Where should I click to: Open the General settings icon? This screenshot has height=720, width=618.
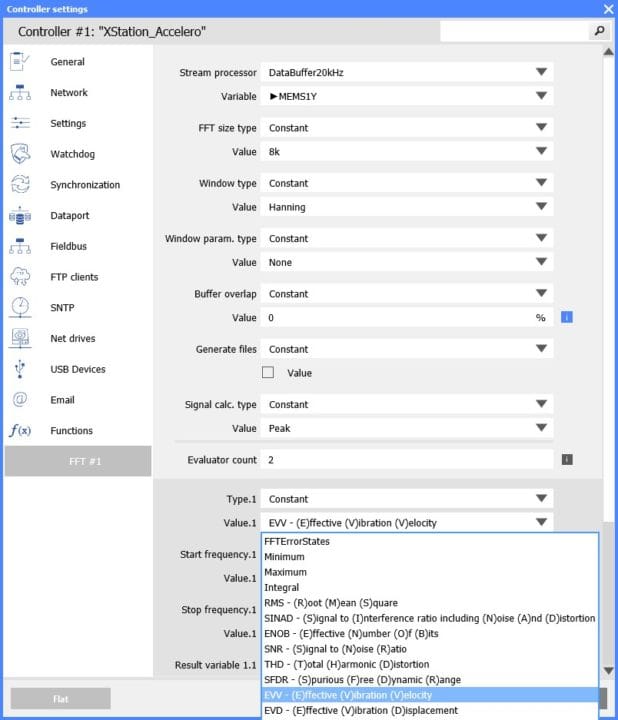[19, 62]
